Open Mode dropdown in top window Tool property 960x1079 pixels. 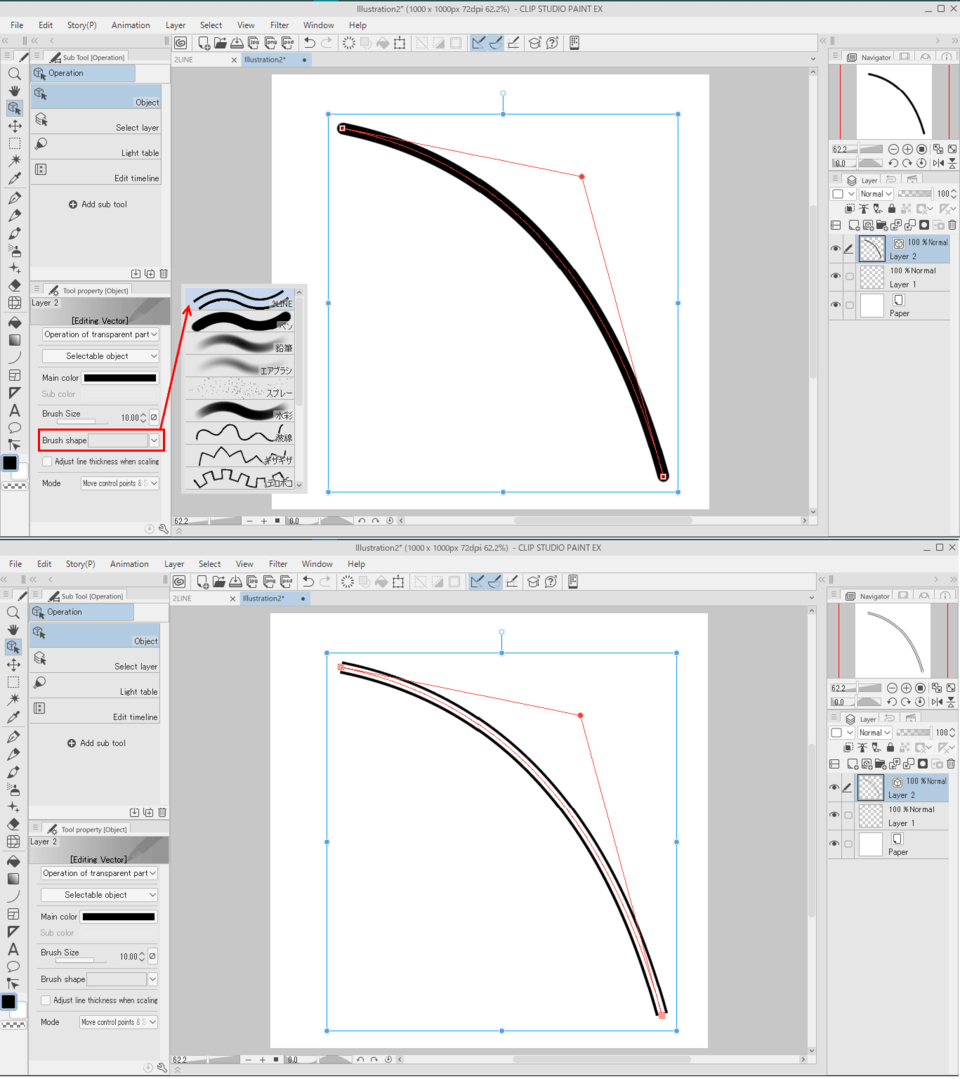click(x=120, y=483)
